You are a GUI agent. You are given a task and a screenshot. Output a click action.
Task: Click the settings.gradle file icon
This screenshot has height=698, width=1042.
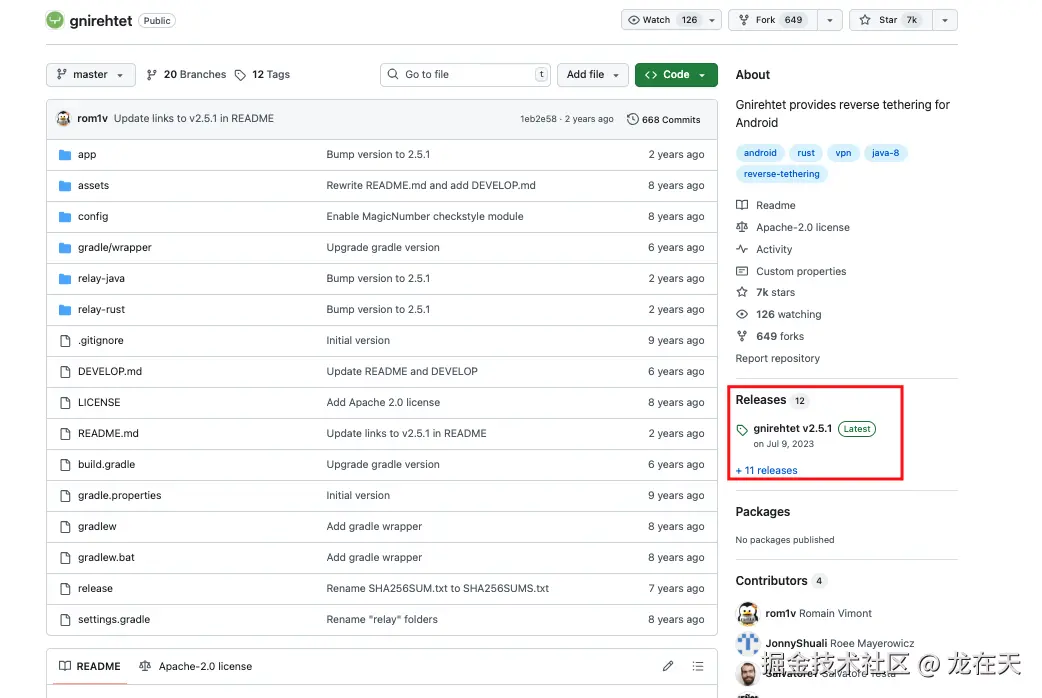[x=64, y=620]
